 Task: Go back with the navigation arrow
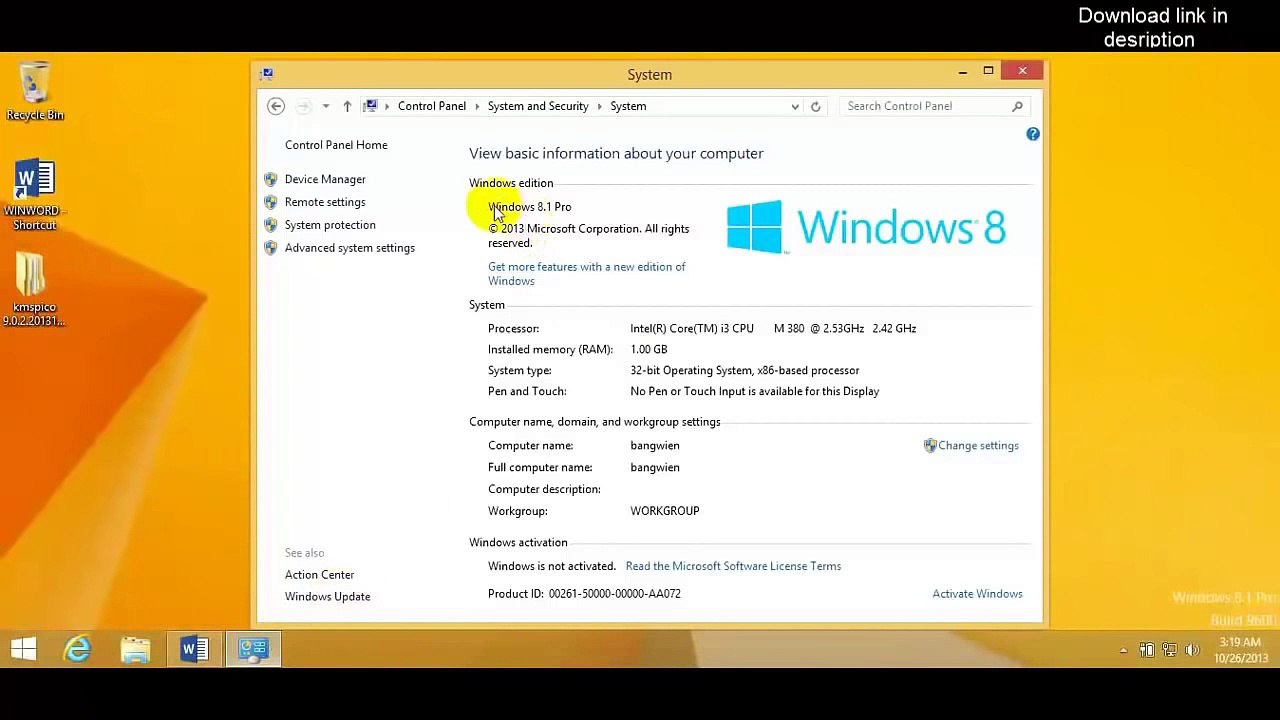(x=276, y=106)
